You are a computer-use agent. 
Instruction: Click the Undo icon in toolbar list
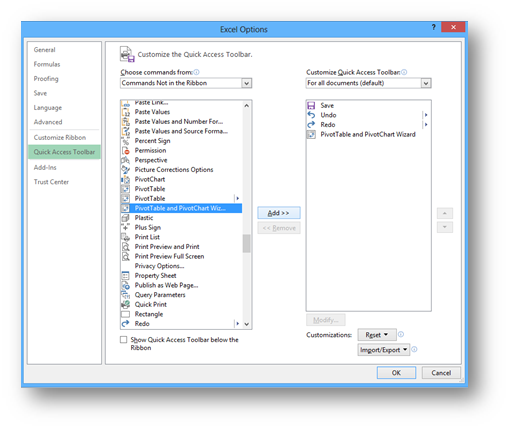pyautogui.click(x=311, y=115)
